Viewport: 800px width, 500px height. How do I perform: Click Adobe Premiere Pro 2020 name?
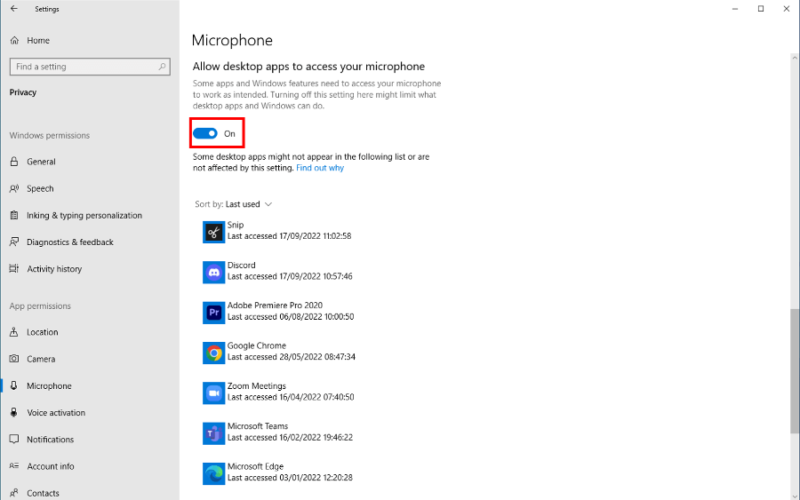275,305
